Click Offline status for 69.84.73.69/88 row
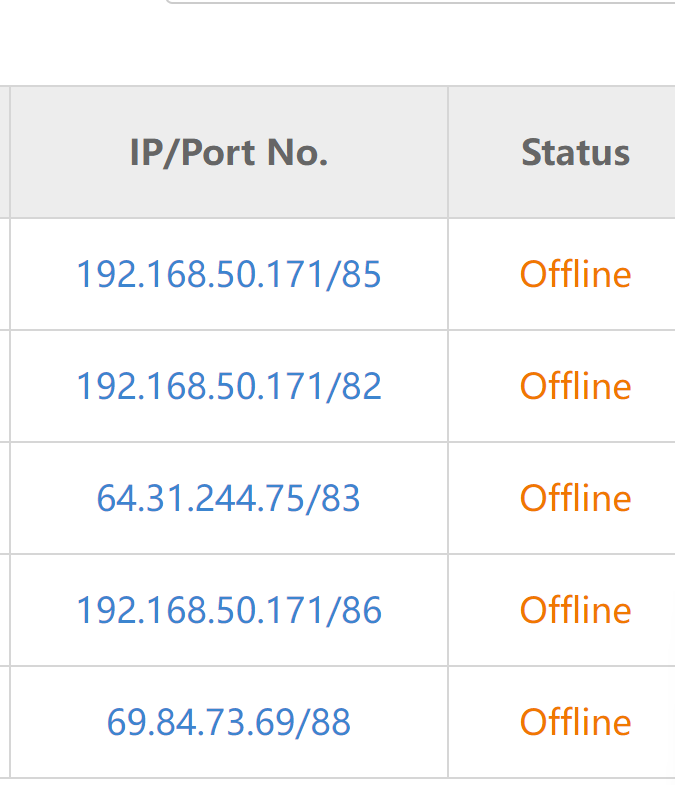Image resolution: width=675 pixels, height=785 pixels. tap(575, 722)
